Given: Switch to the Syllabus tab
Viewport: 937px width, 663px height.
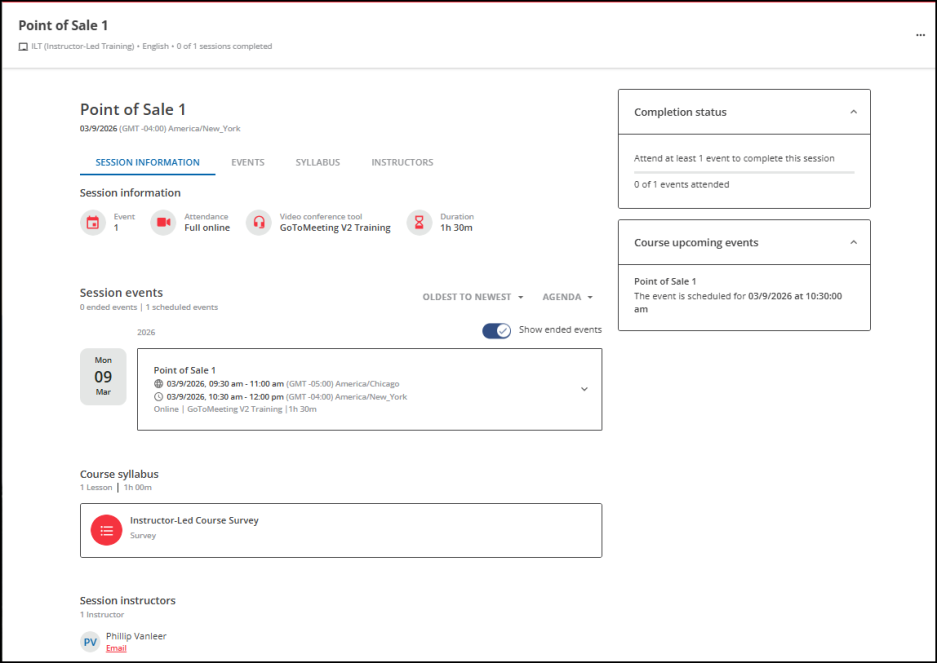Looking at the screenshot, I should click(x=317, y=162).
